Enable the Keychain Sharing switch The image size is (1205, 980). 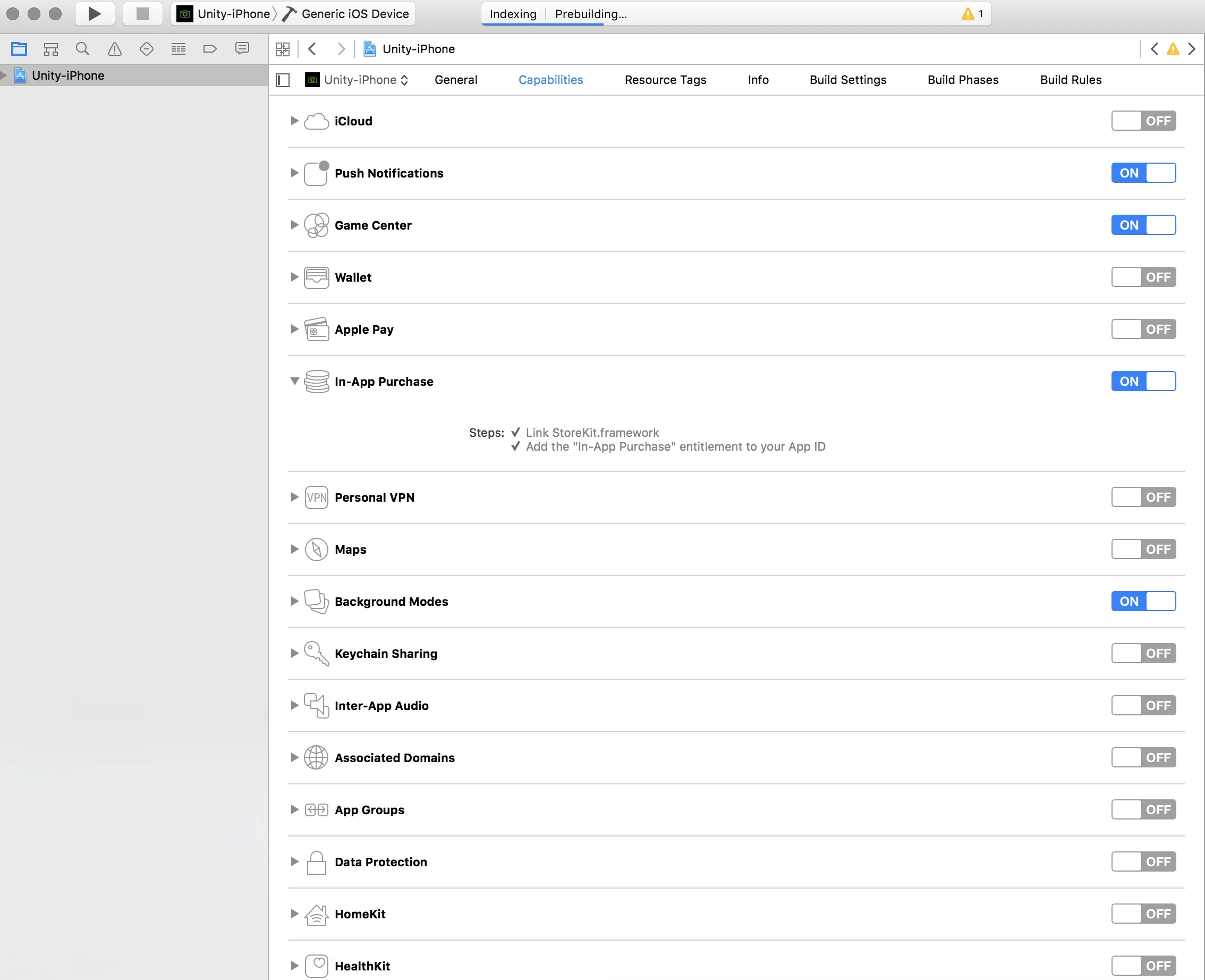click(x=1143, y=653)
